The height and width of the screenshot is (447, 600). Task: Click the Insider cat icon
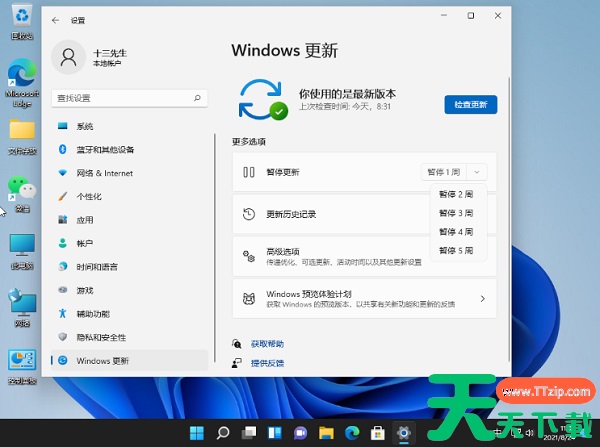(249, 299)
